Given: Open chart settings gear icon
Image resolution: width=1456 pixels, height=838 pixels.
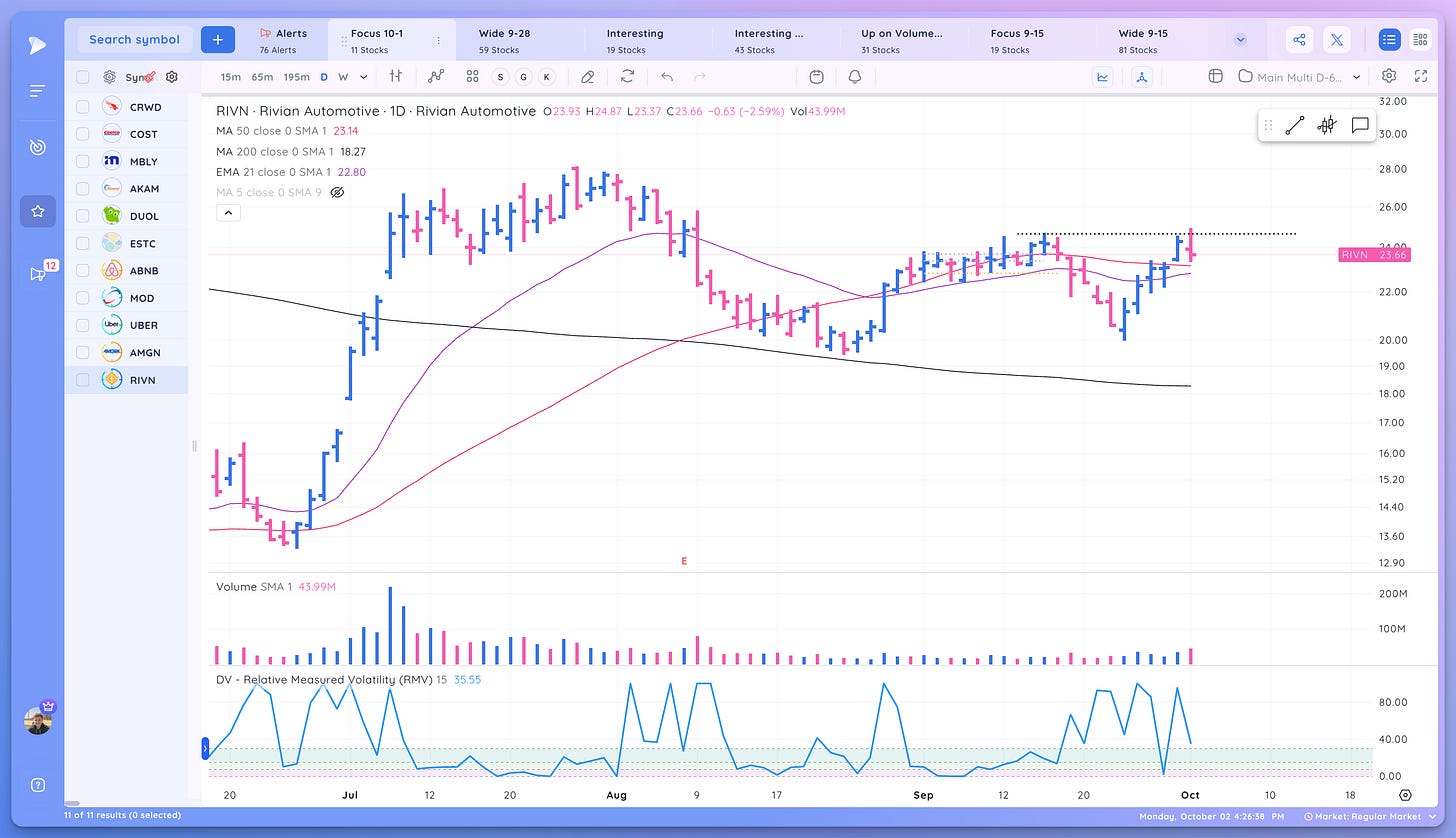Looking at the screenshot, I should coord(1389,76).
